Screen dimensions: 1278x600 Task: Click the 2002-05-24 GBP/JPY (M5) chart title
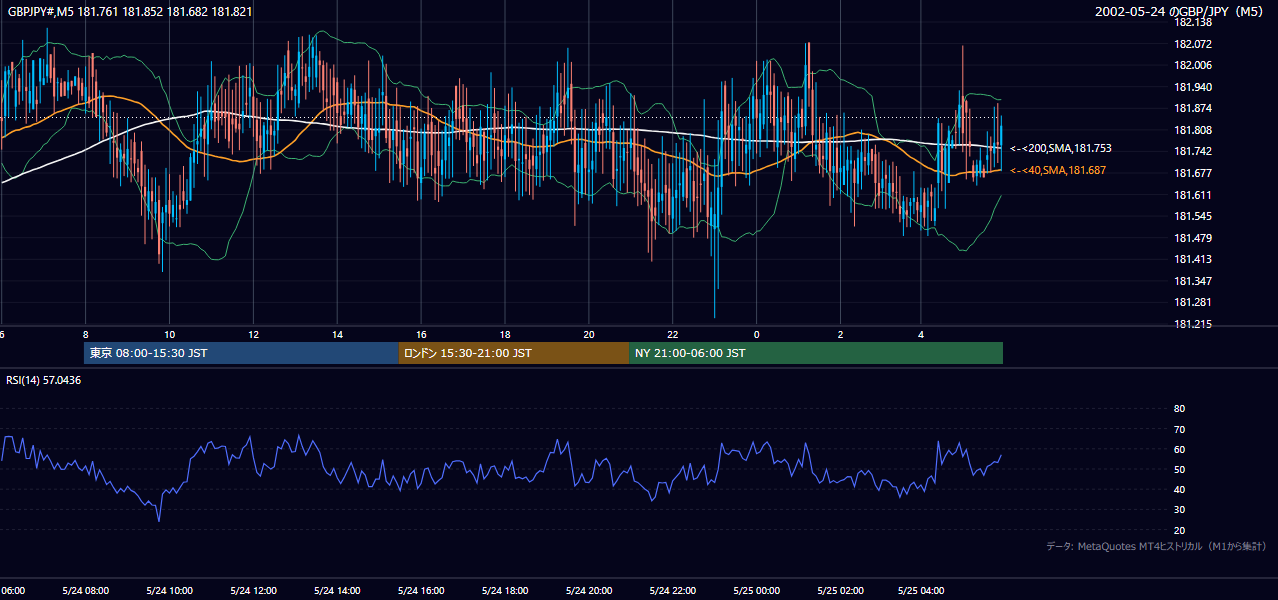coord(1179,12)
